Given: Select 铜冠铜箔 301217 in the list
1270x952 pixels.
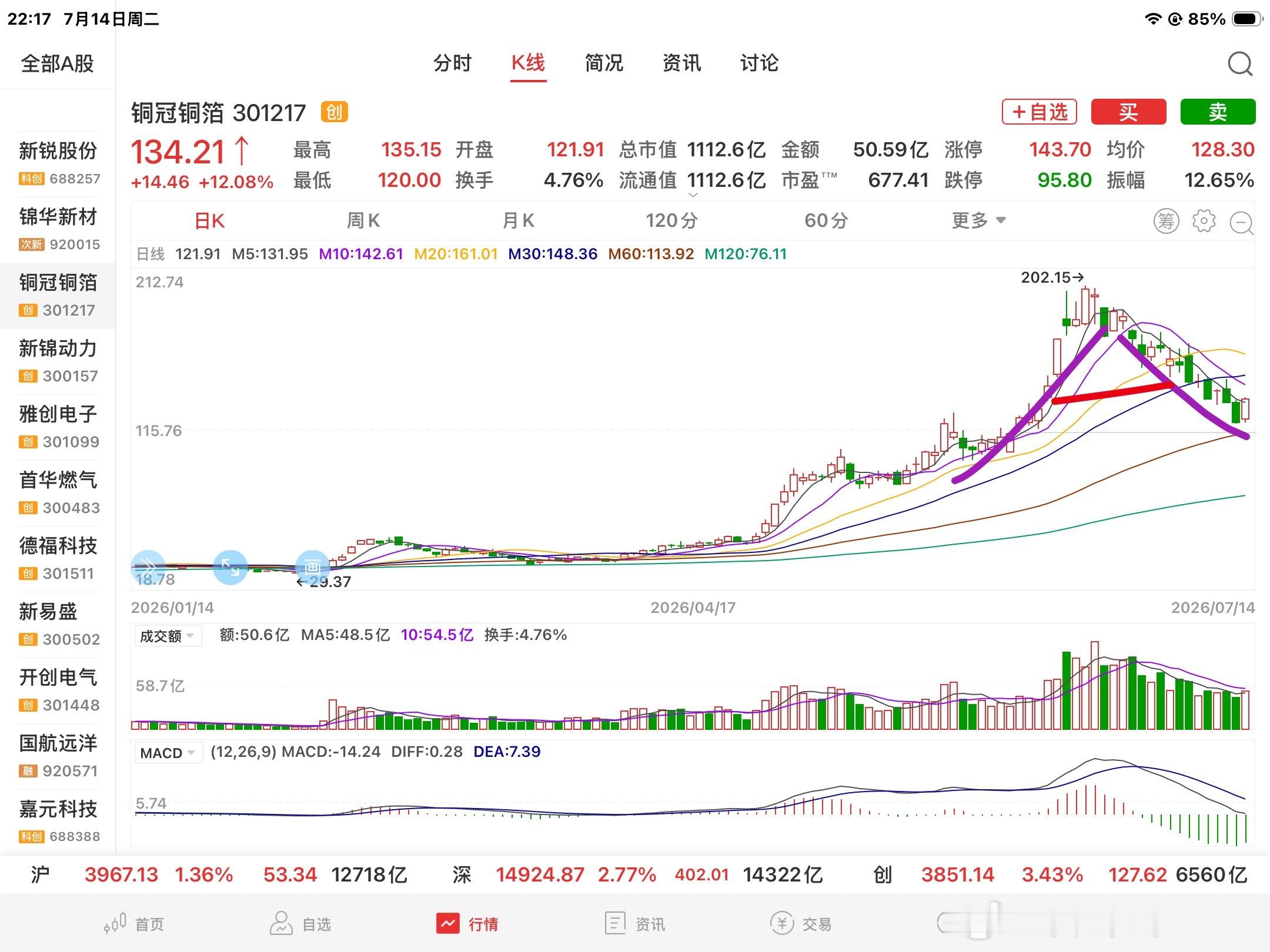Looking at the screenshot, I should point(58,295).
